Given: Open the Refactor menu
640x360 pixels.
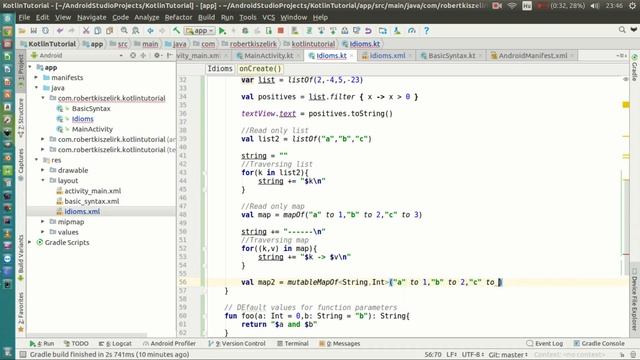Looking at the screenshot, I should click(178, 17).
